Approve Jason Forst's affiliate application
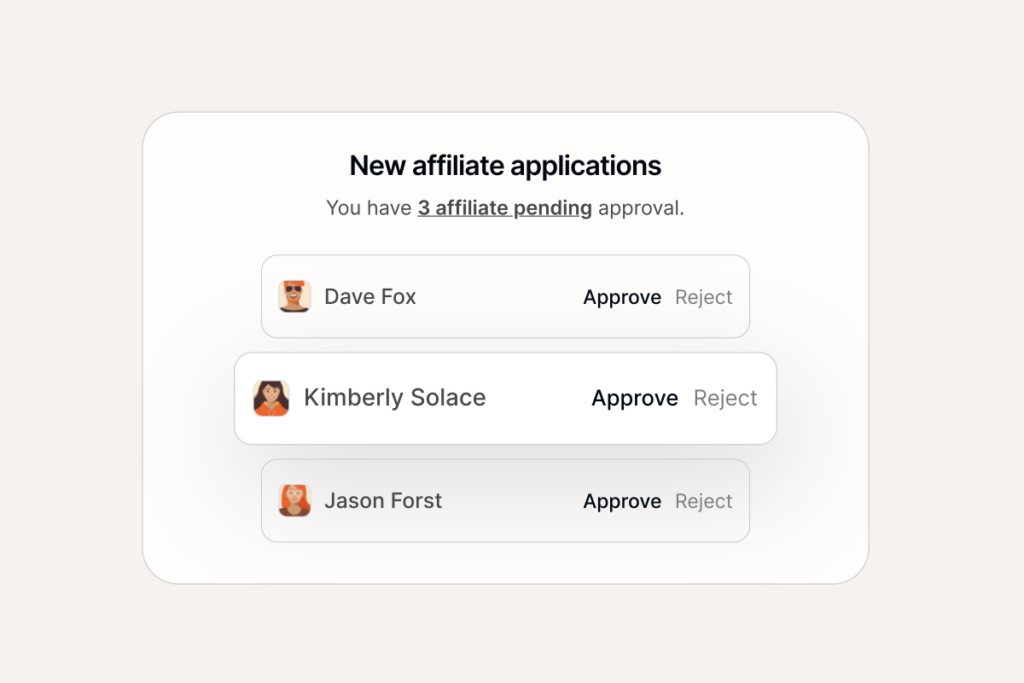 pos(622,500)
